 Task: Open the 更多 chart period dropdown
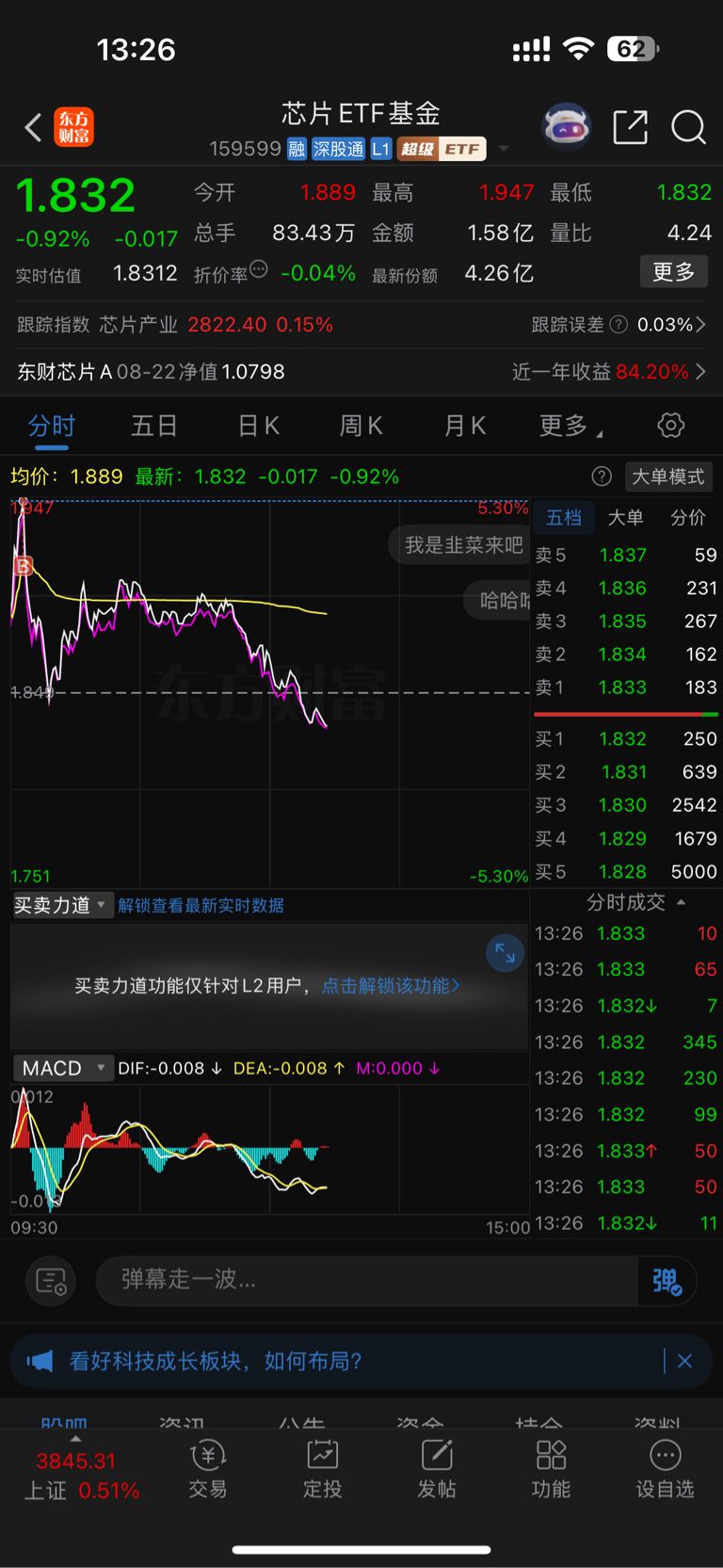[x=570, y=426]
